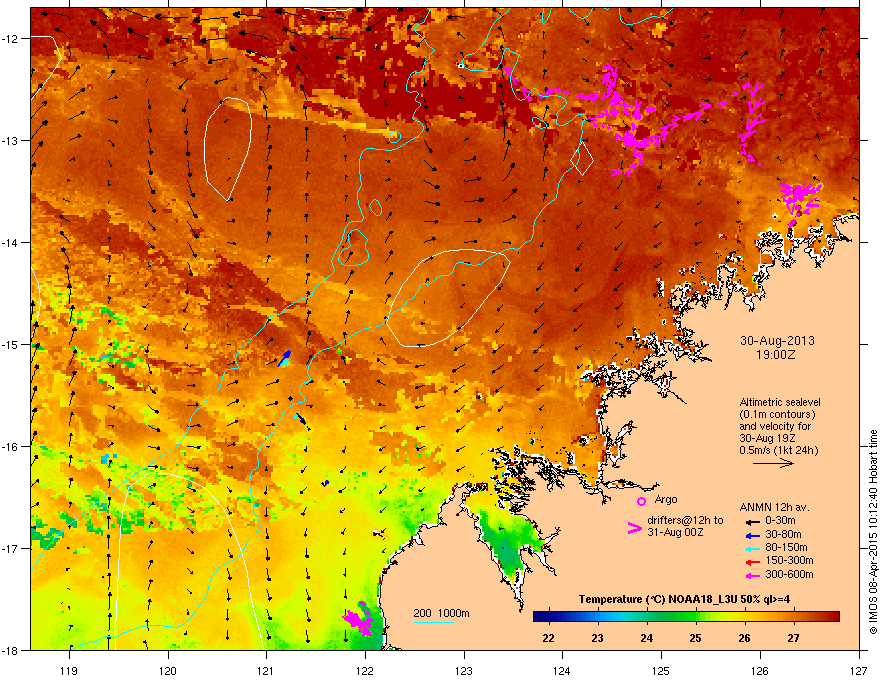Click the '80-150m' depth label
The image size is (880, 680).
(x=786, y=548)
